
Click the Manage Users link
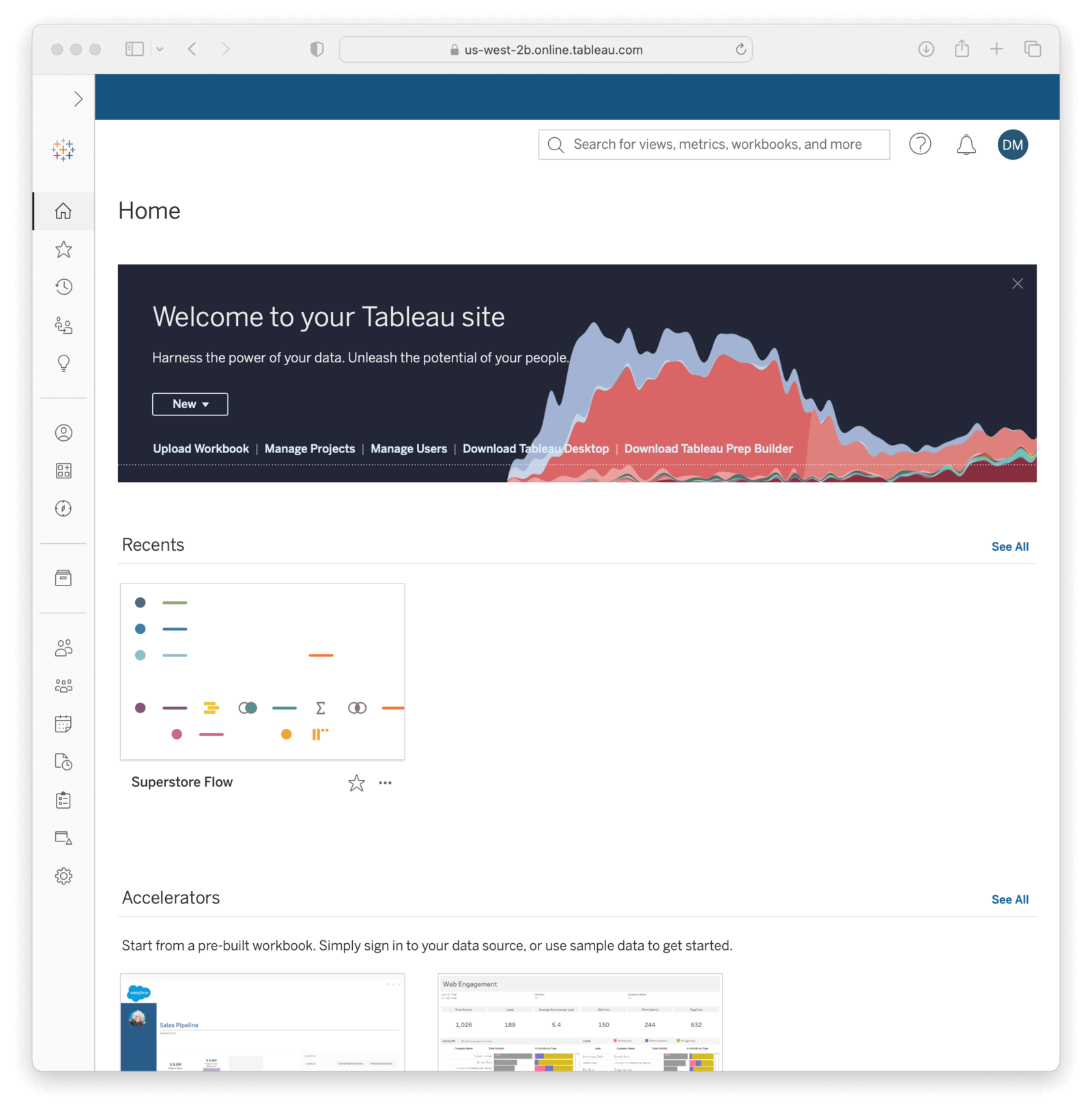click(409, 448)
